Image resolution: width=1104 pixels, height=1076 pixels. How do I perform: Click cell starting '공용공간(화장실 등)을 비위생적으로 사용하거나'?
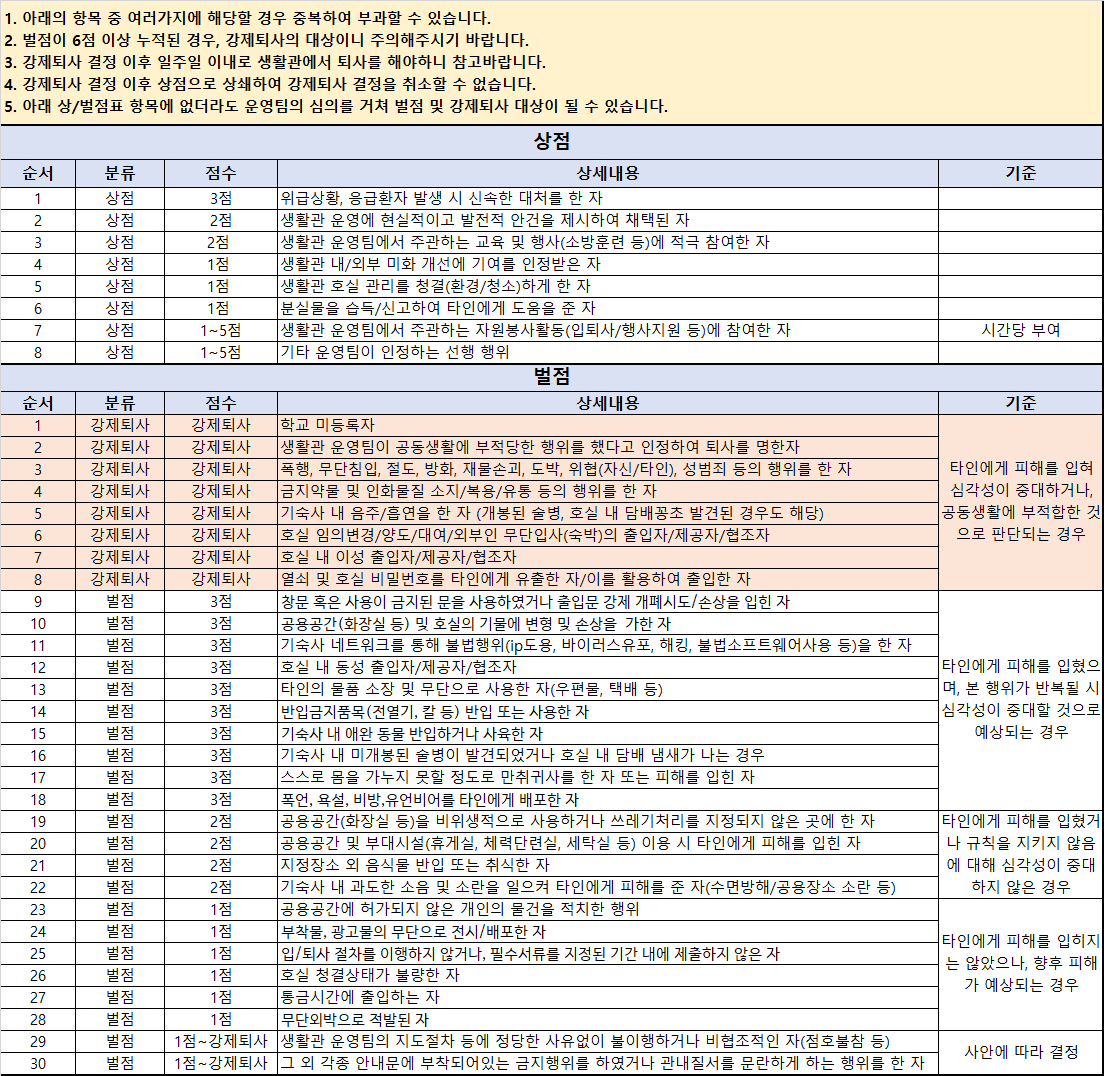click(x=608, y=821)
